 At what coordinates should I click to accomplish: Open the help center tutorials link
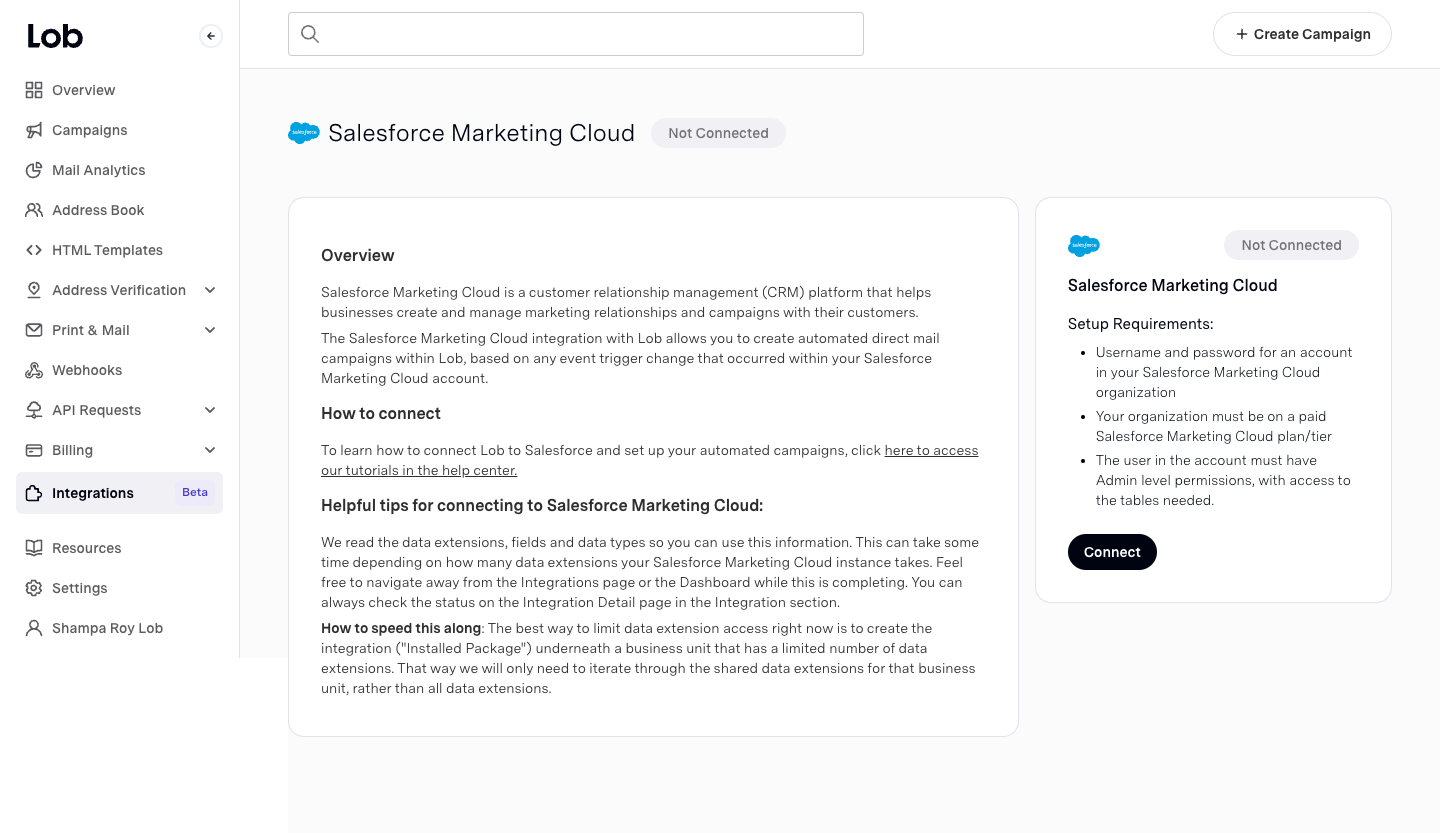pyautogui.click(x=649, y=460)
